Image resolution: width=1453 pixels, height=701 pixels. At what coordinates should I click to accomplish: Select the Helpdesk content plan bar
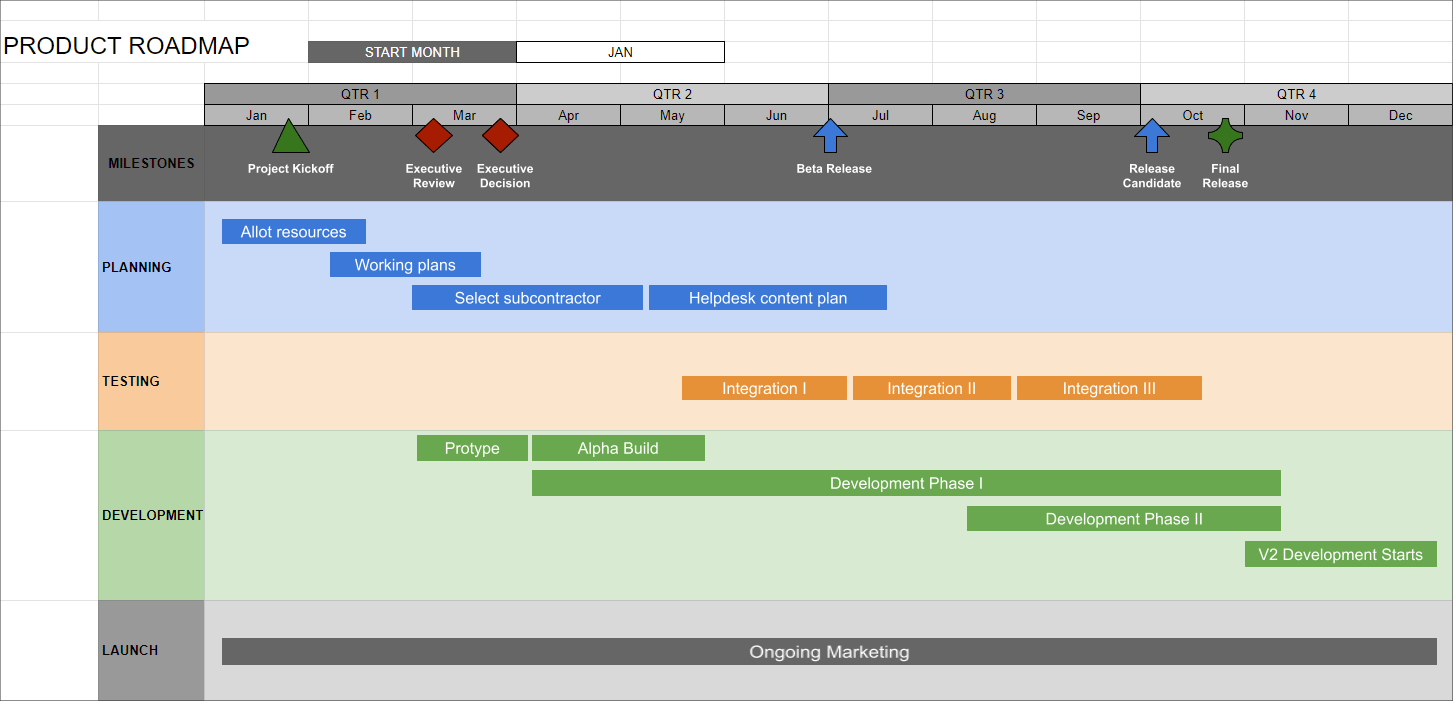coord(767,297)
